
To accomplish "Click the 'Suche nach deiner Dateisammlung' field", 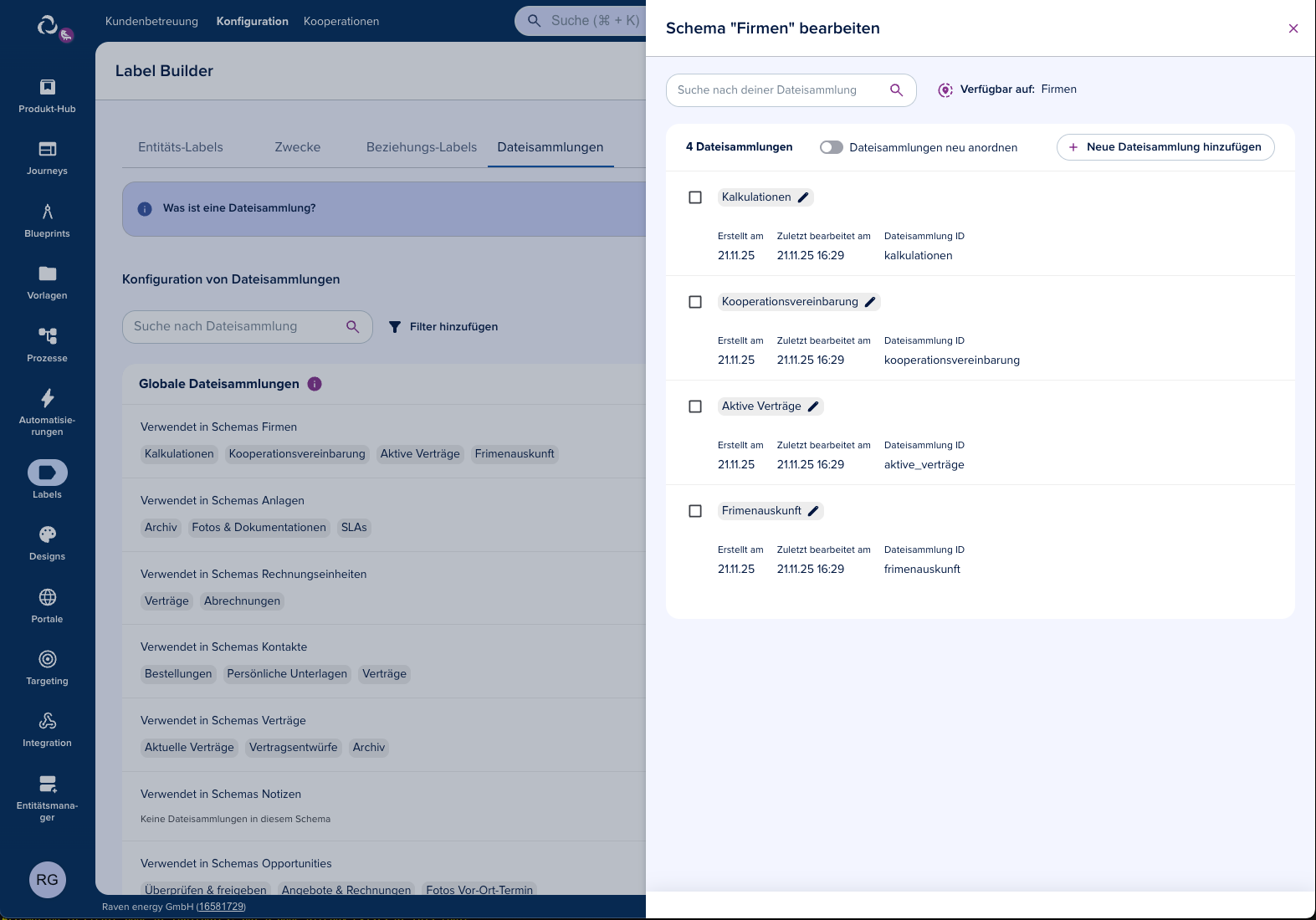I will [x=778, y=90].
